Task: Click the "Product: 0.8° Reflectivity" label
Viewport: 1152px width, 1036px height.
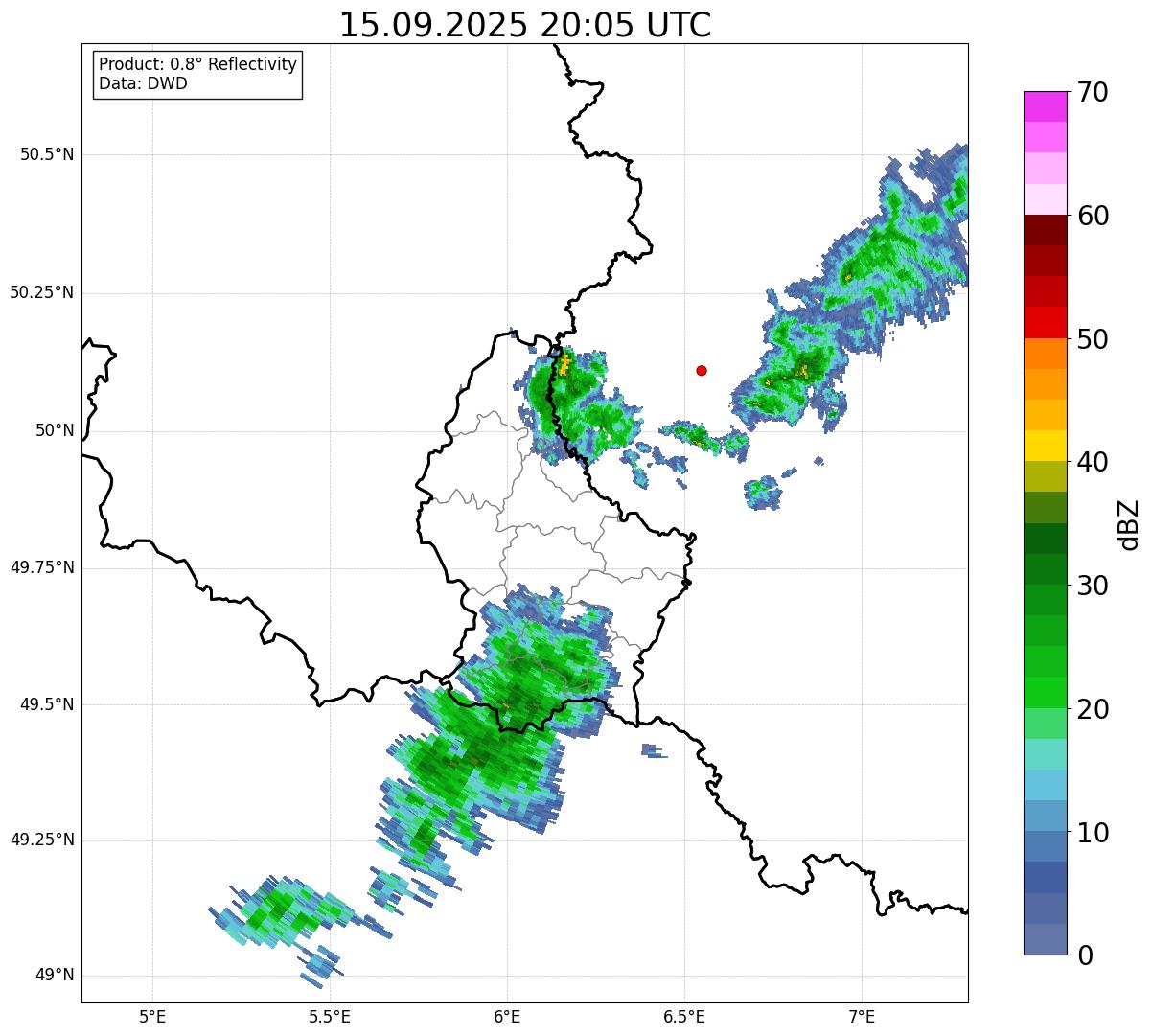Action: [x=198, y=64]
